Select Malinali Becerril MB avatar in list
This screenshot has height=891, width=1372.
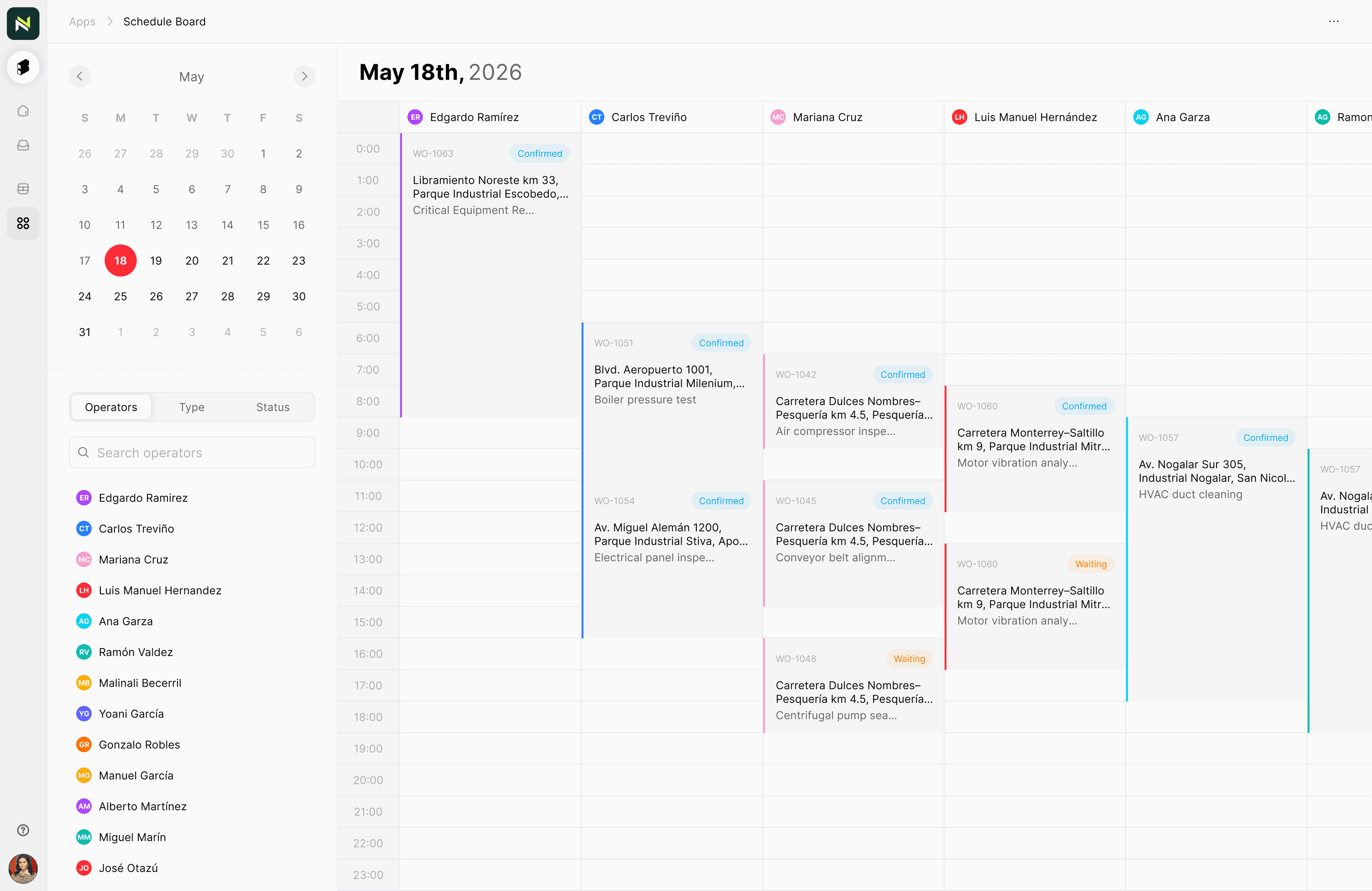tap(84, 682)
